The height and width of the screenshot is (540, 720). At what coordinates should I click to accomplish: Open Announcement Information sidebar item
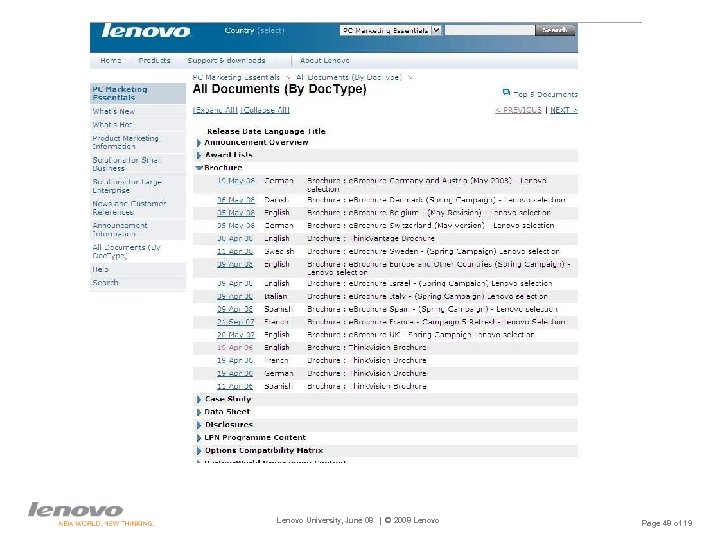pos(120,230)
